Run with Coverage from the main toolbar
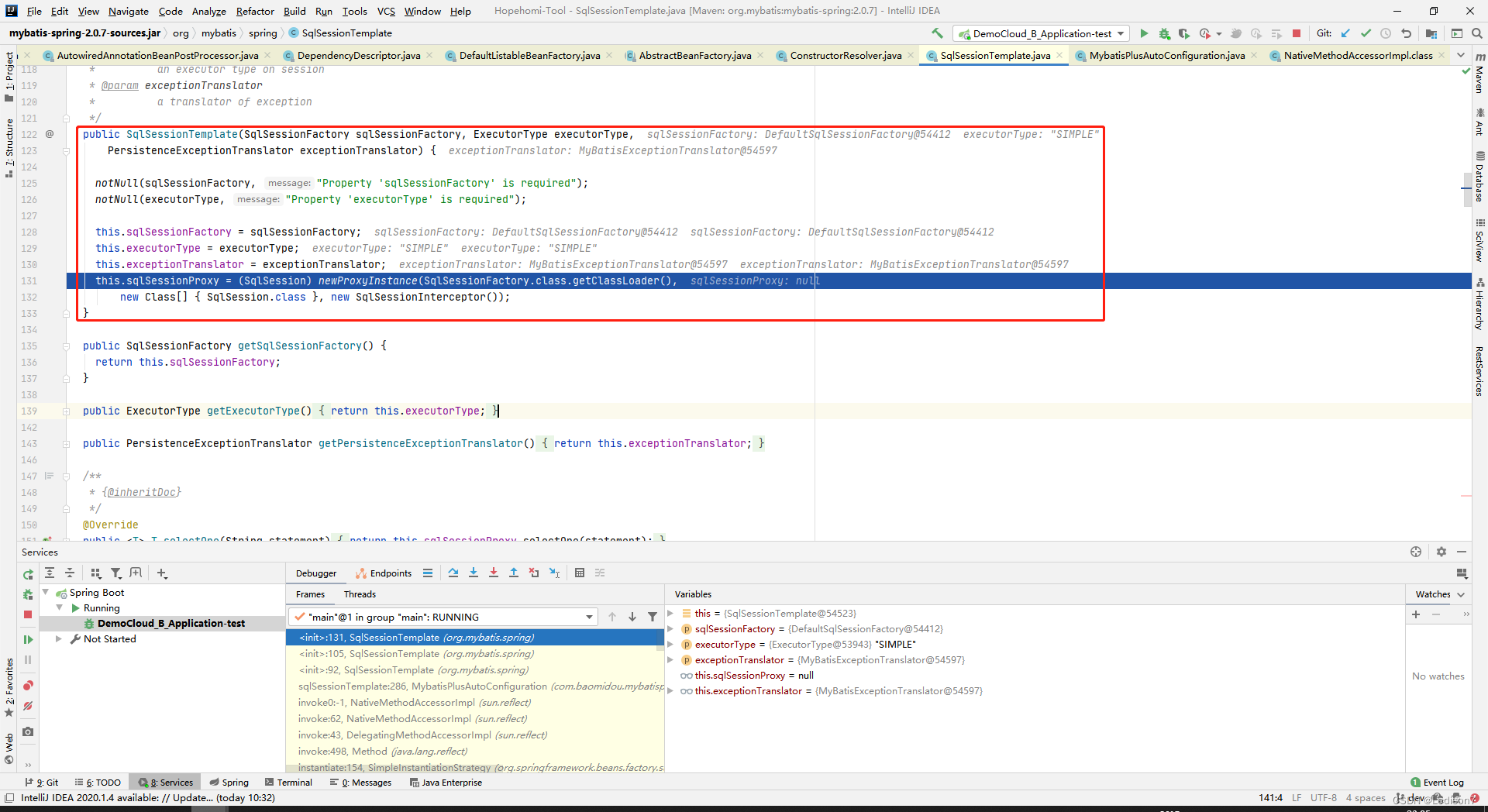The height and width of the screenshot is (812, 1488). (1184, 33)
